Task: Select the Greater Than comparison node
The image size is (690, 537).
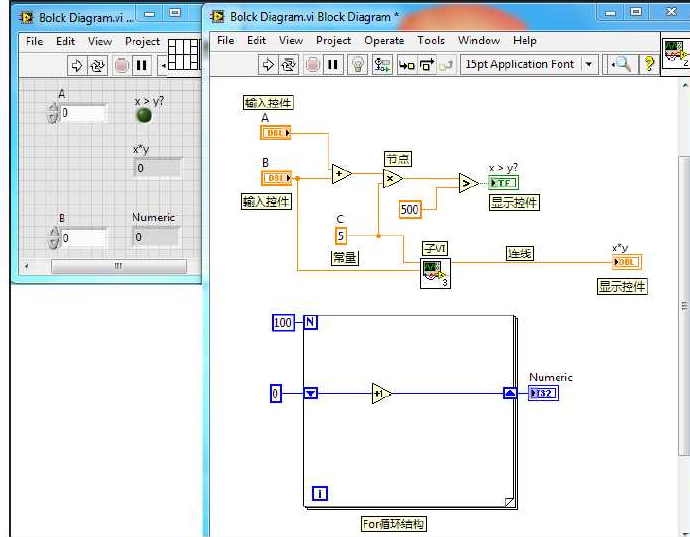Action: click(468, 183)
